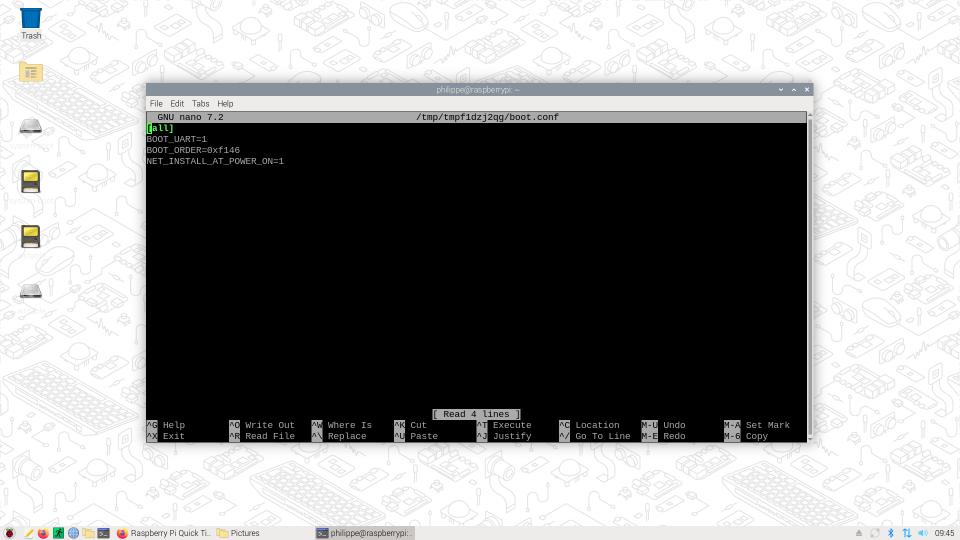This screenshot has width=960, height=540.
Task: Click the ^\ Replace shortcut label
Action: pyautogui.click(x=339, y=436)
